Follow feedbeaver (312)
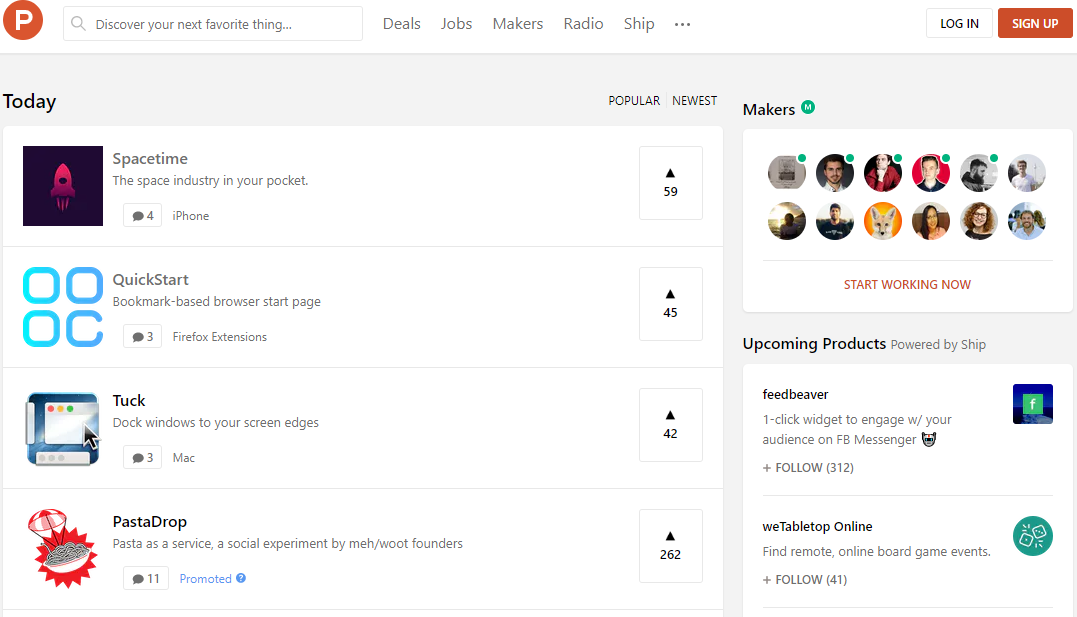Image resolution: width=1077 pixels, height=617 pixels. [808, 468]
